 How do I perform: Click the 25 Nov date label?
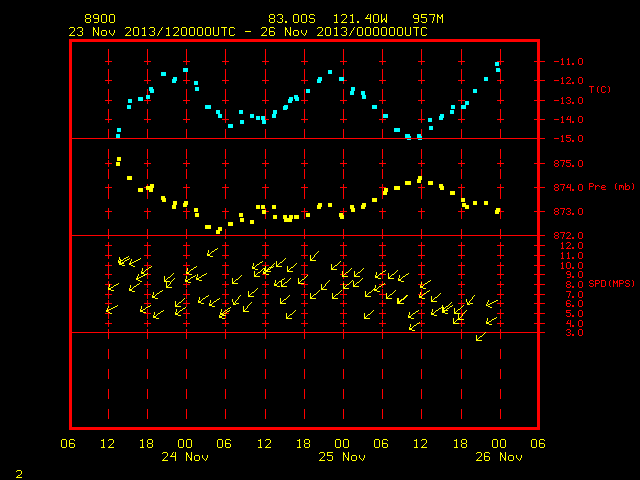pos(342,457)
